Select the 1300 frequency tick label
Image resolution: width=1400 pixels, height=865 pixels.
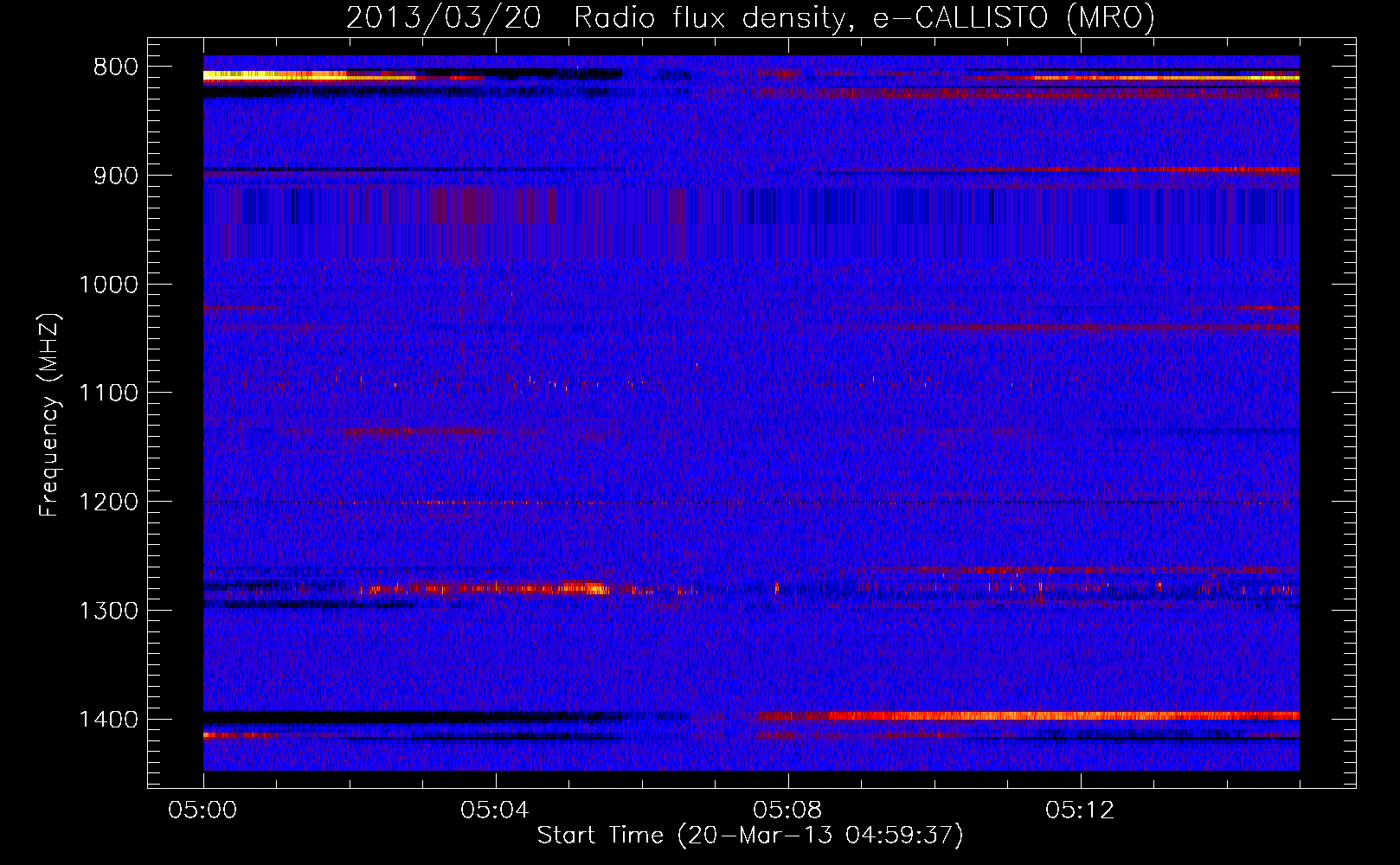pos(108,611)
